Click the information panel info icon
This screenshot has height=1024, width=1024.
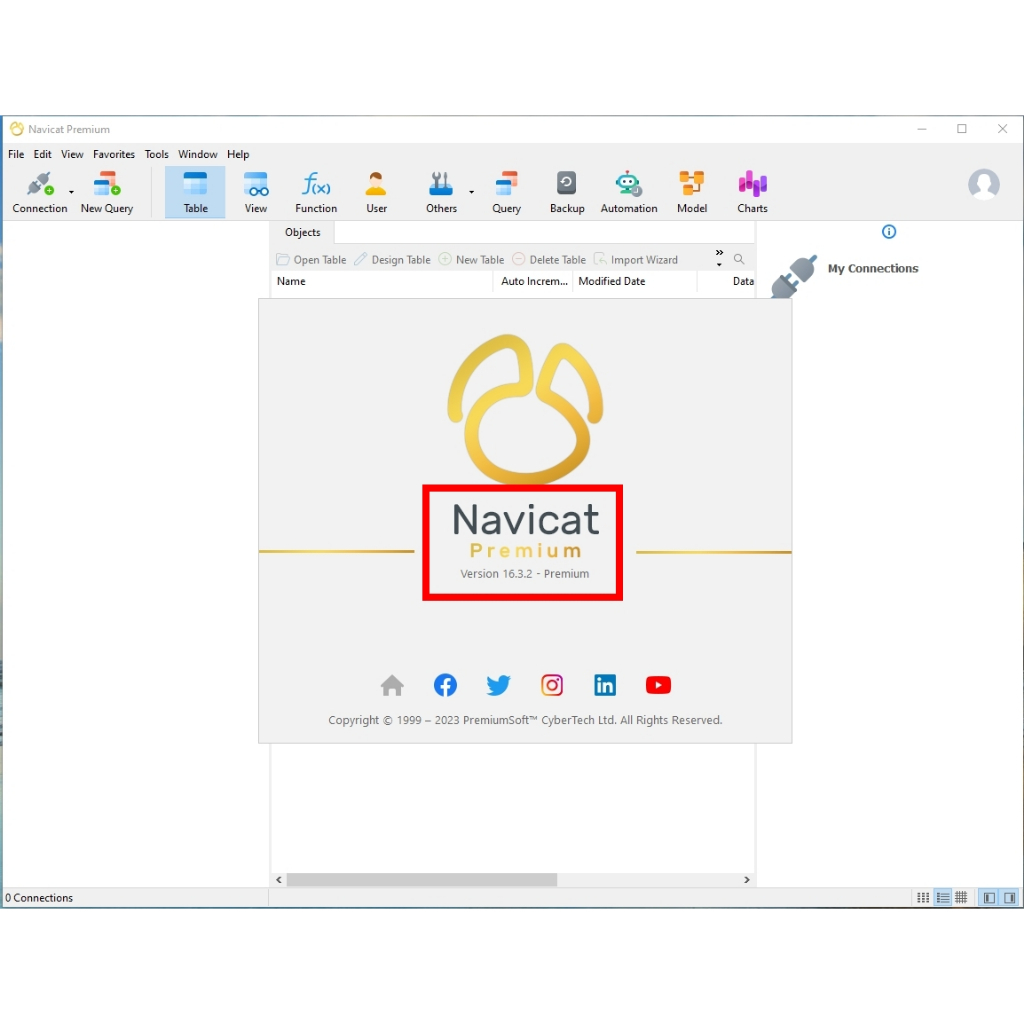point(889,232)
